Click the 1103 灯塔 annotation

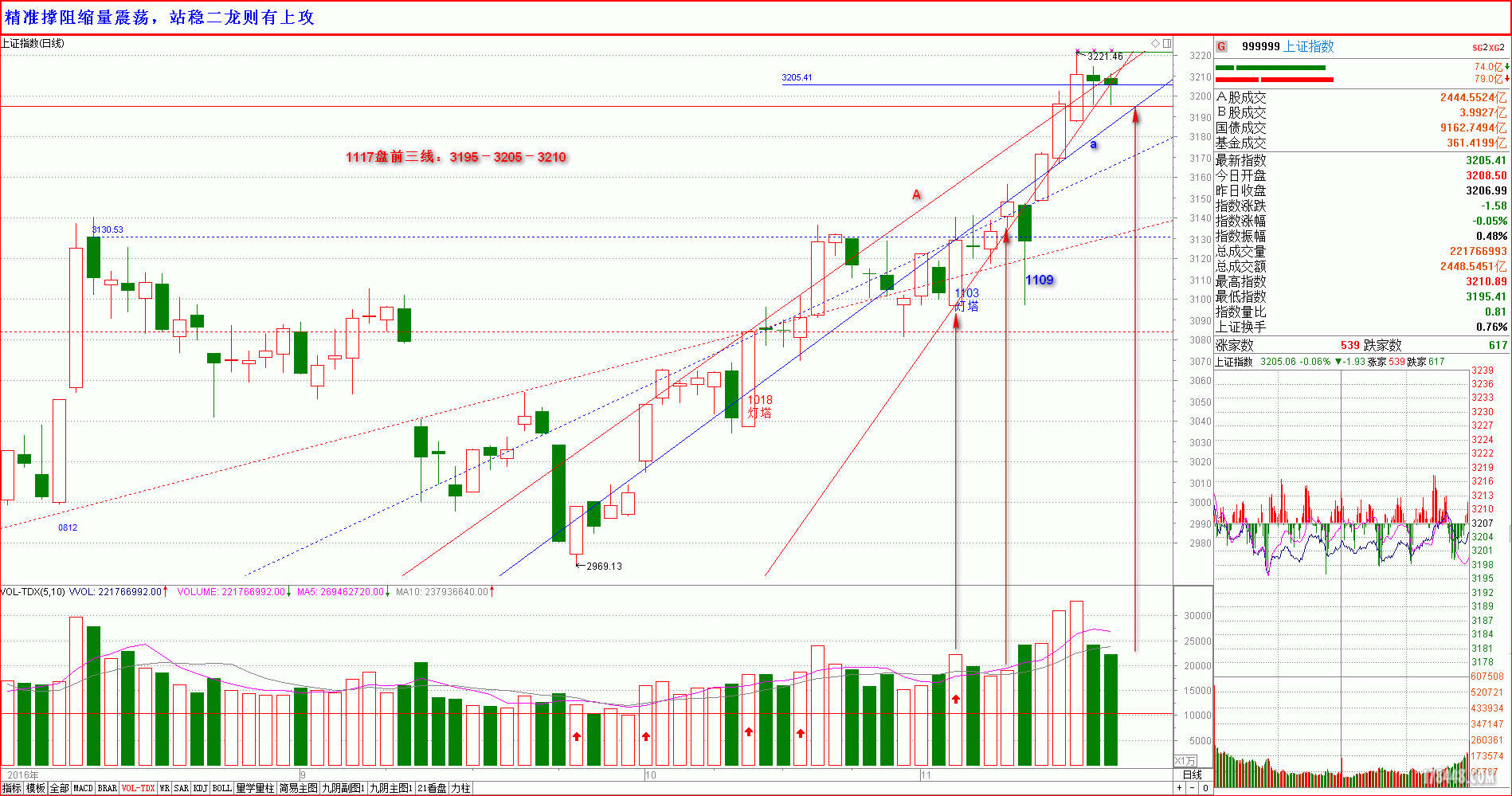coord(967,300)
